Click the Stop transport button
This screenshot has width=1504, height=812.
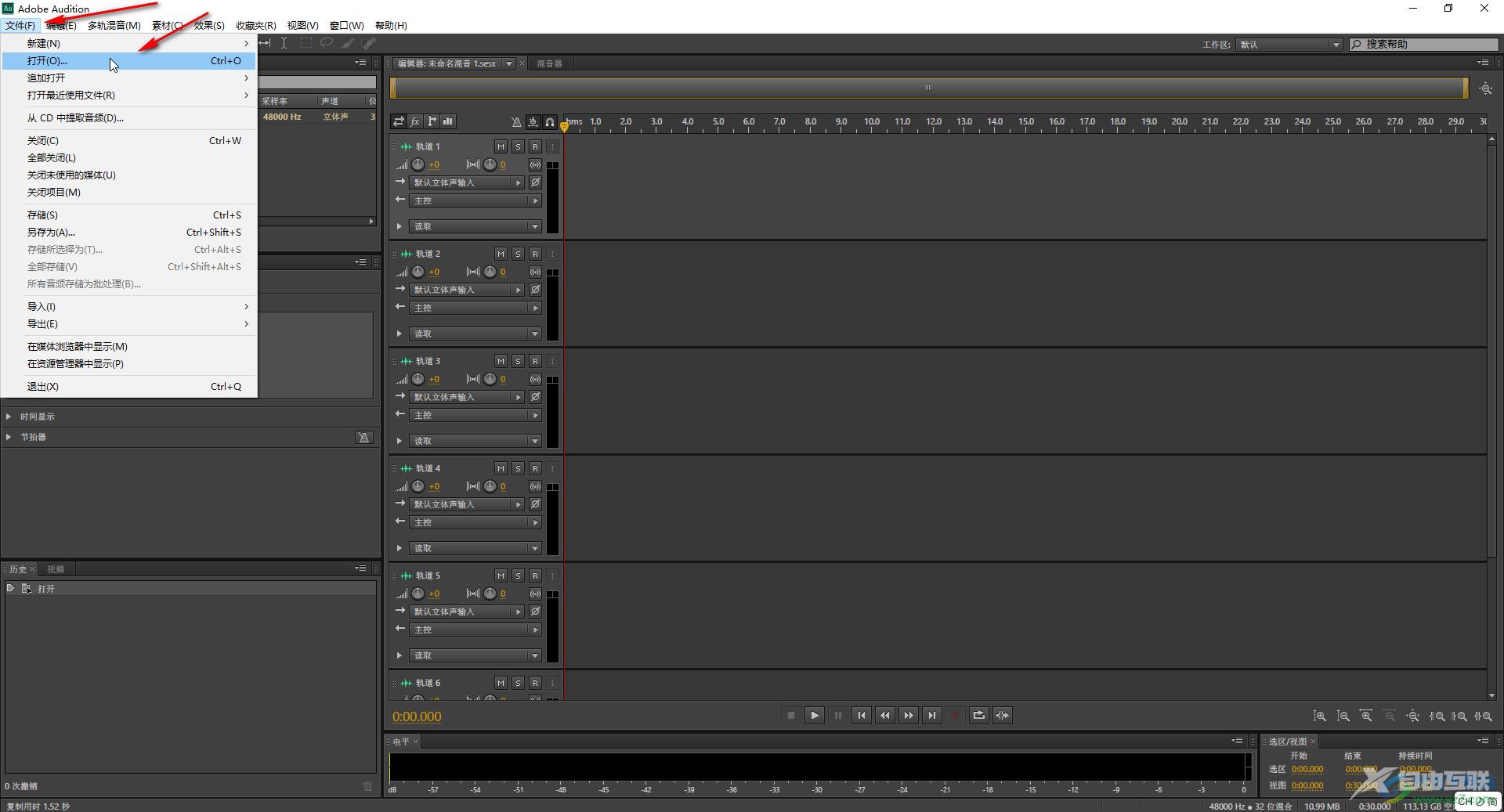click(791, 715)
